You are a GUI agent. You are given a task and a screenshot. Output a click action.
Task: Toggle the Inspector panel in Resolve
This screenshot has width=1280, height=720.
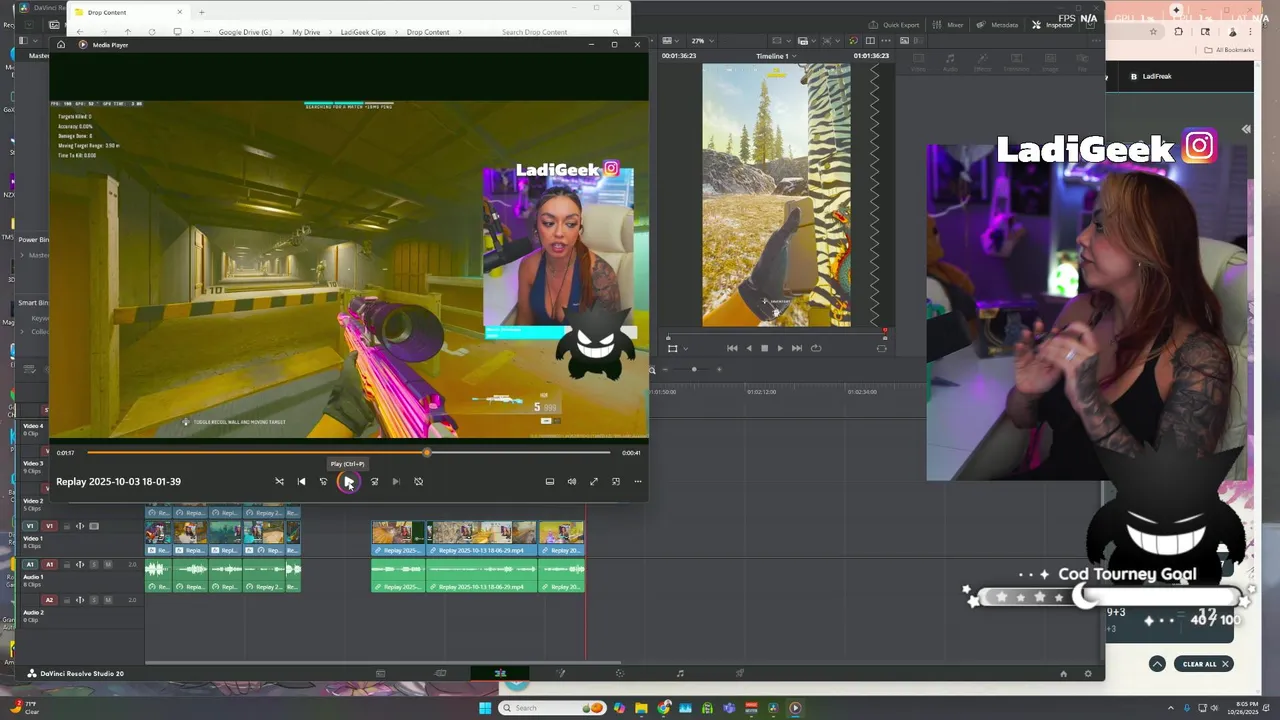[1053, 24]
